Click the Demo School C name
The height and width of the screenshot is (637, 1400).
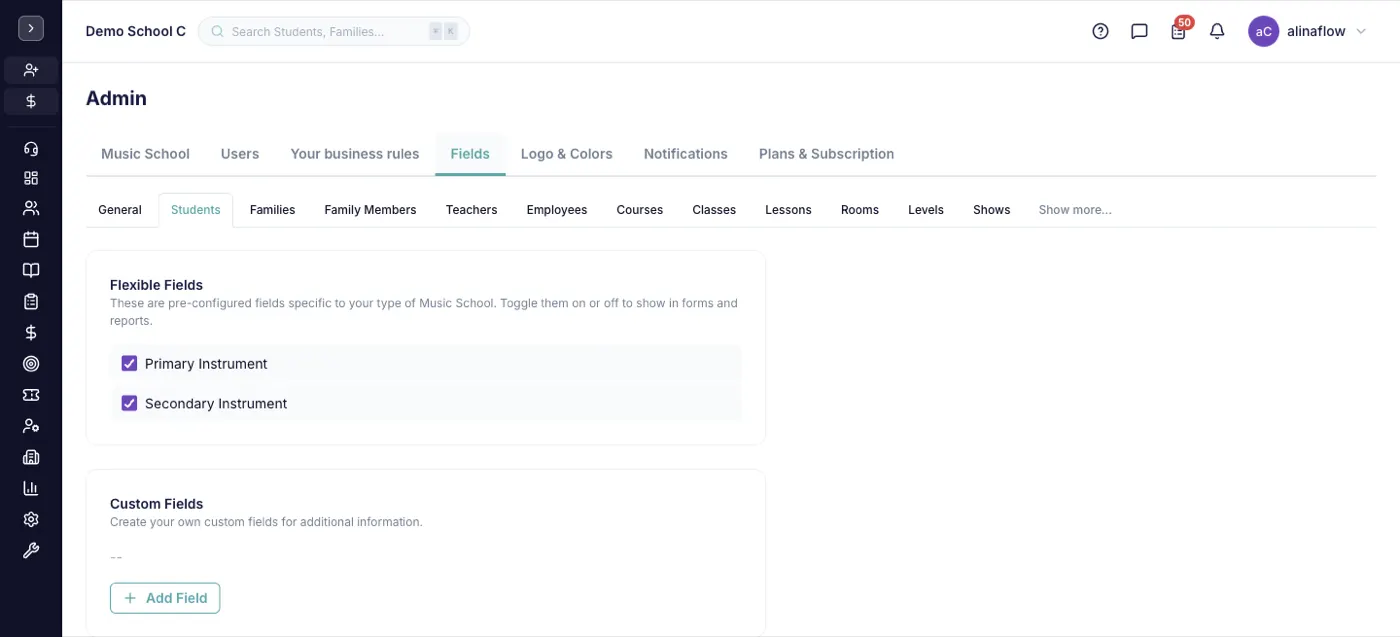click(x=135, y=31)
